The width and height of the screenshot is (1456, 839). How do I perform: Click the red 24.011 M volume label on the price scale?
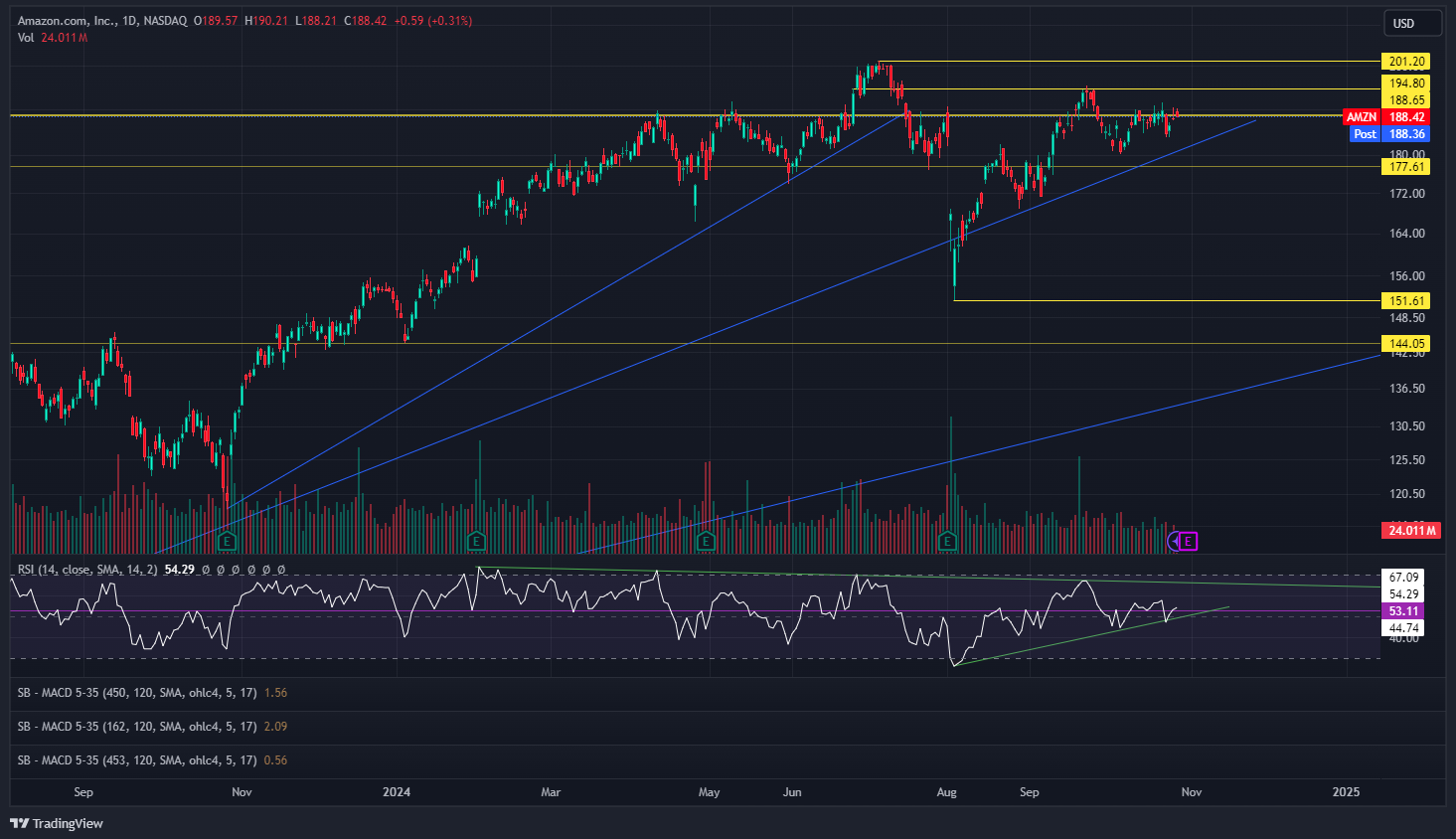click(1412, 531)
